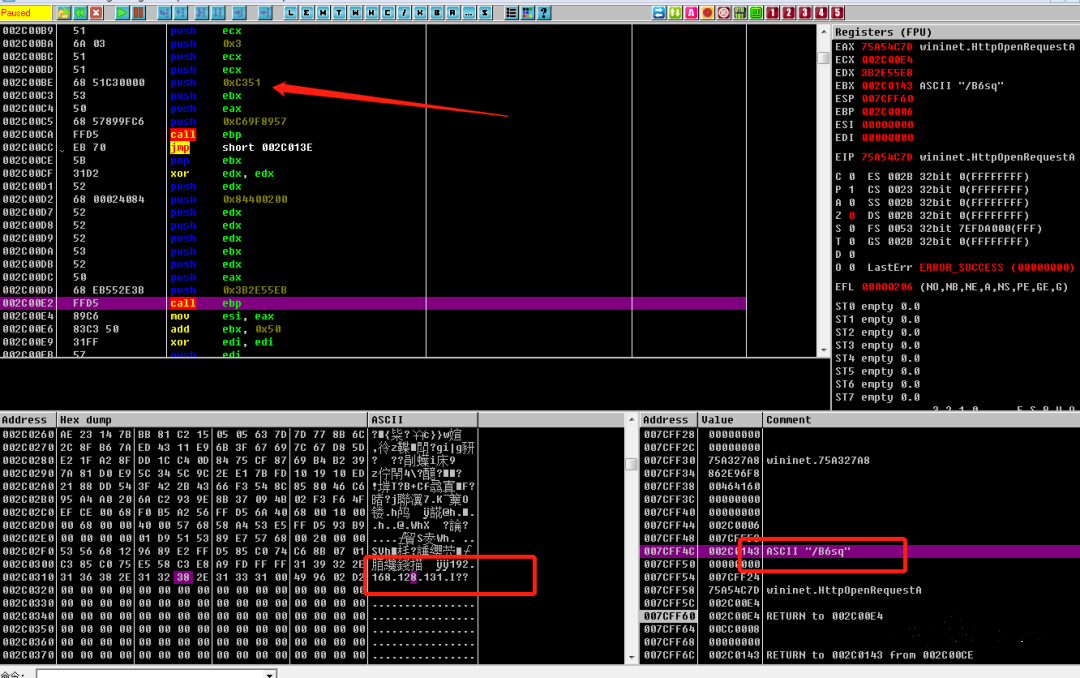Click the red number 3 toolbar button
Viewport: 1080px width, 678px height.
[x=804, y=13]
